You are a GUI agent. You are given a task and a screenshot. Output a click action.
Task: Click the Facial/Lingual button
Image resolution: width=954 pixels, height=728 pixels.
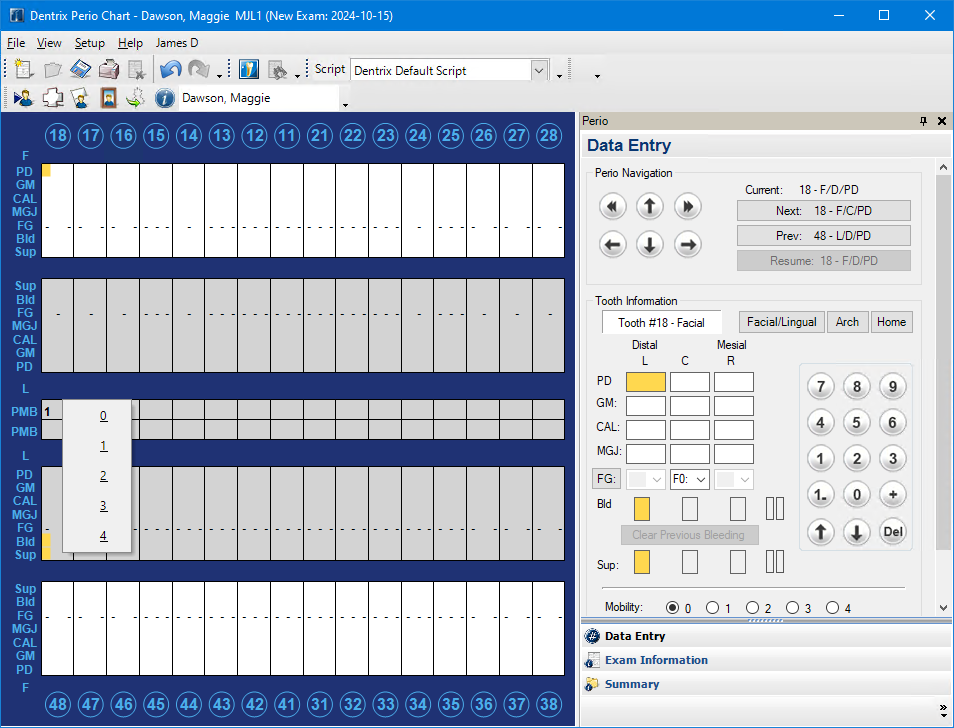(x=781, y=322)
